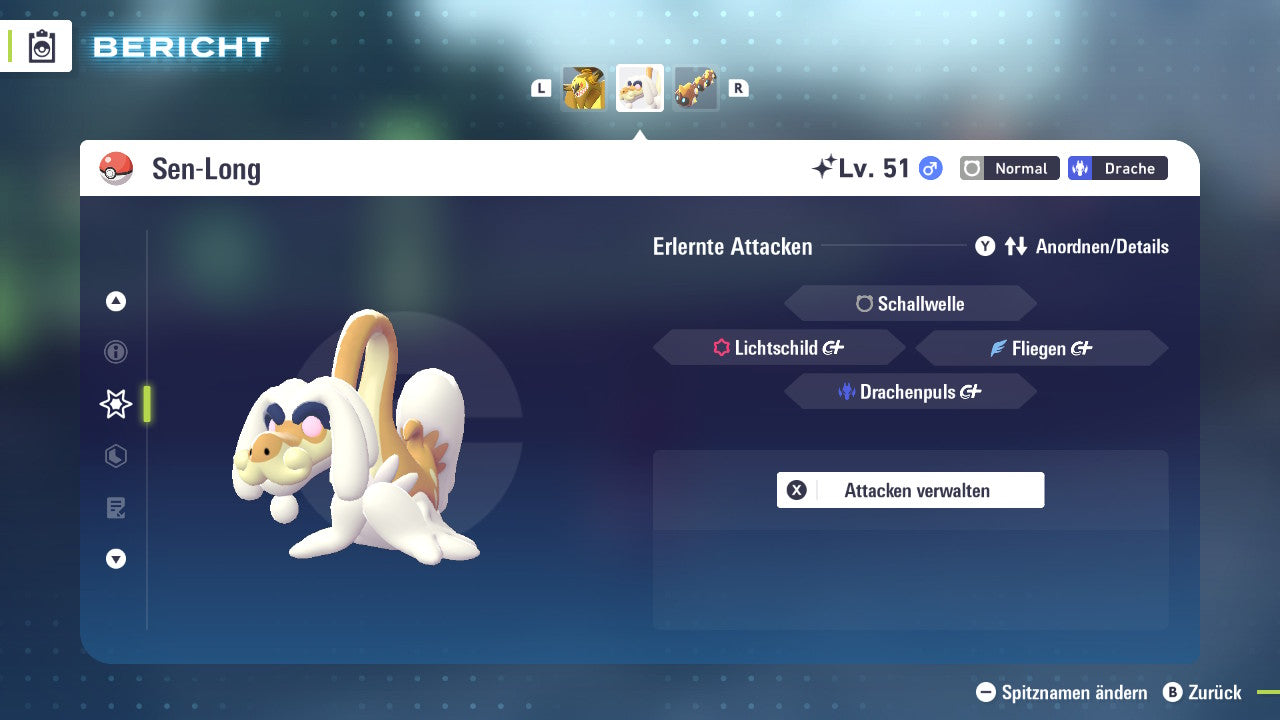Viewport: 1280px width, 720px height.
Task: Click the down arrow in sidebar
Action: (x=116, y=559)
